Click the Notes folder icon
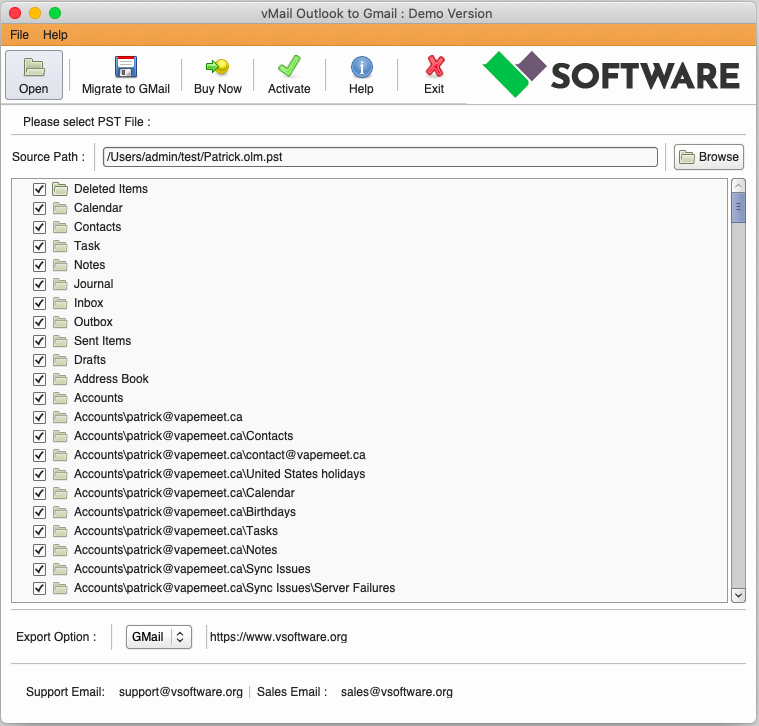759x726 pixels. 60,265
